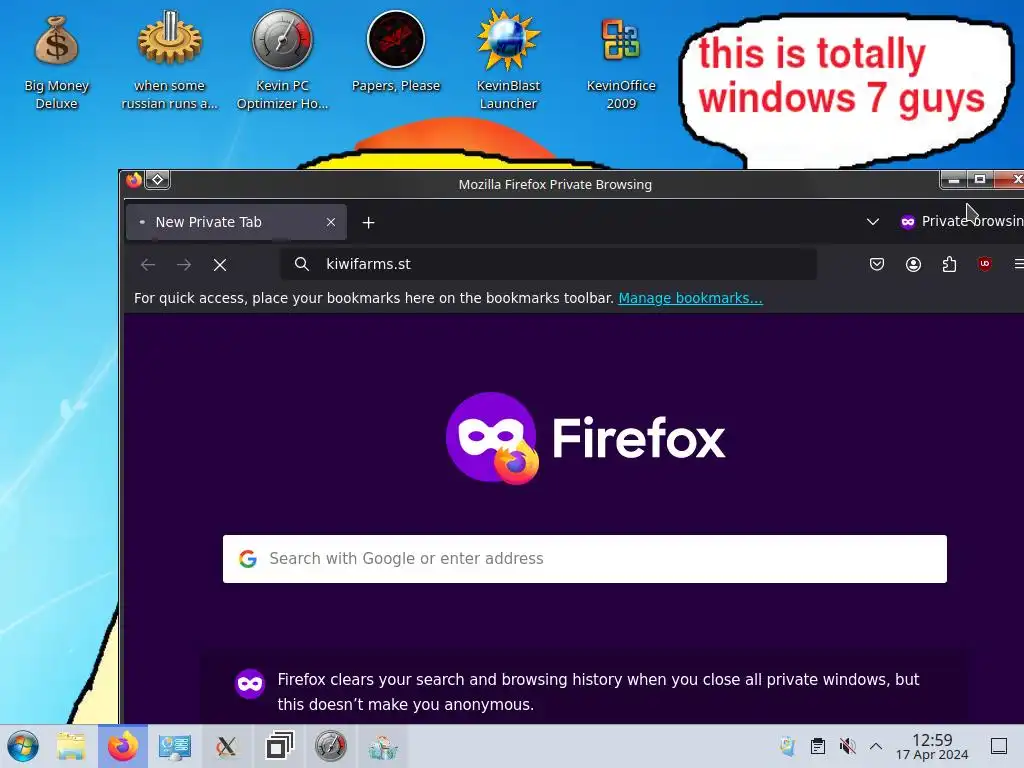The width and height of the screenshot is (1024, 768).
Task: Open the Firefox hamburger menu
Action: coord(1017,264)
